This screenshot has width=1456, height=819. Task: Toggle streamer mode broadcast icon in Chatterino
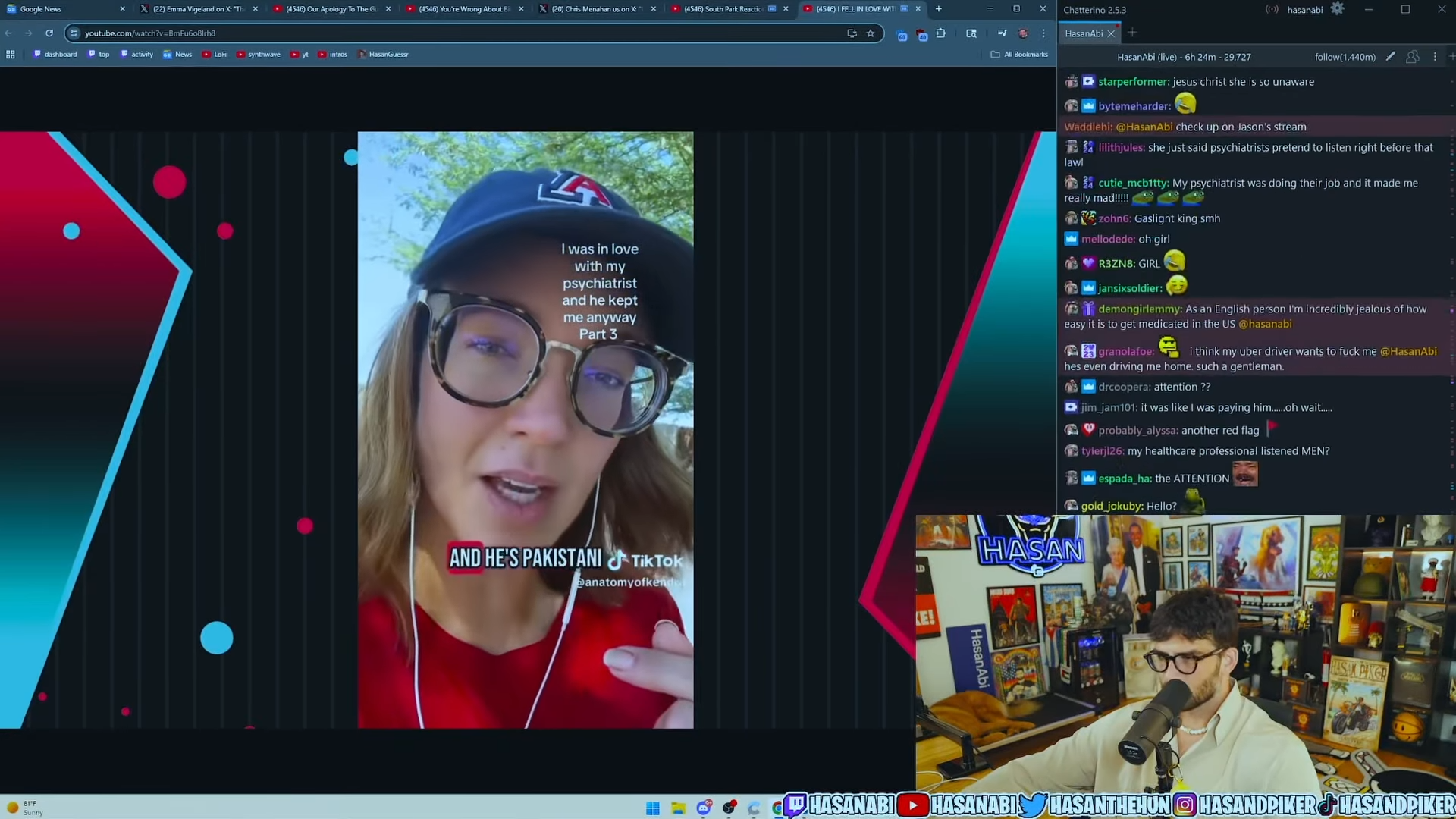point(1272,10)
